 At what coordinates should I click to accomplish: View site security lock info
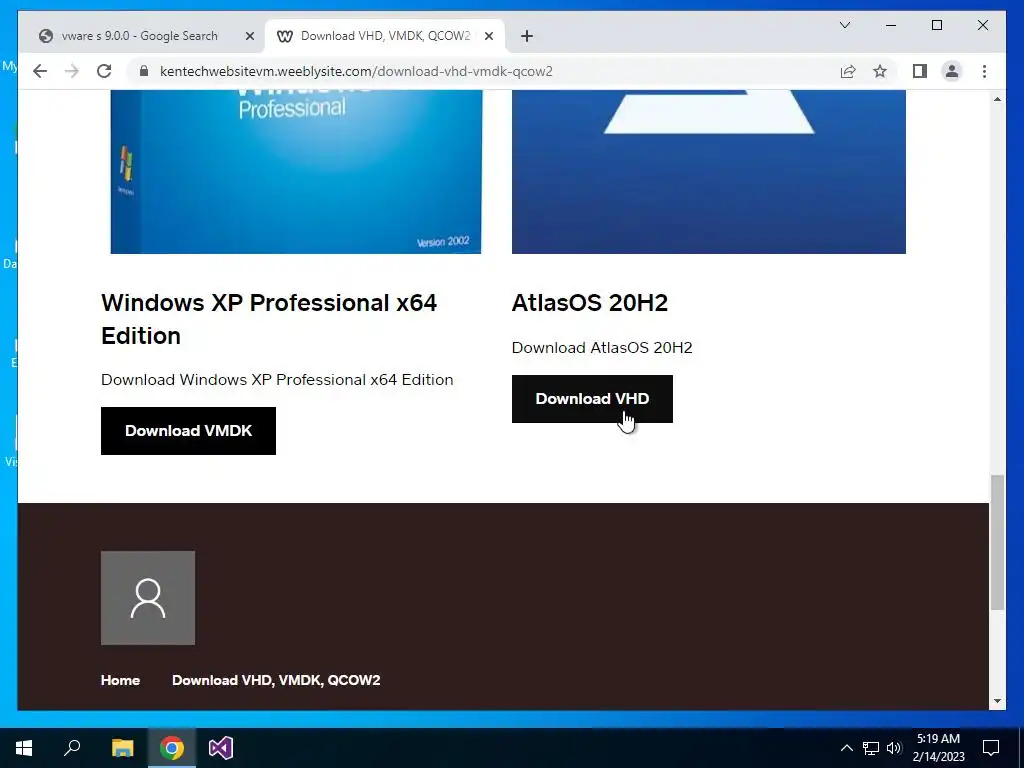tap(144, 71)
